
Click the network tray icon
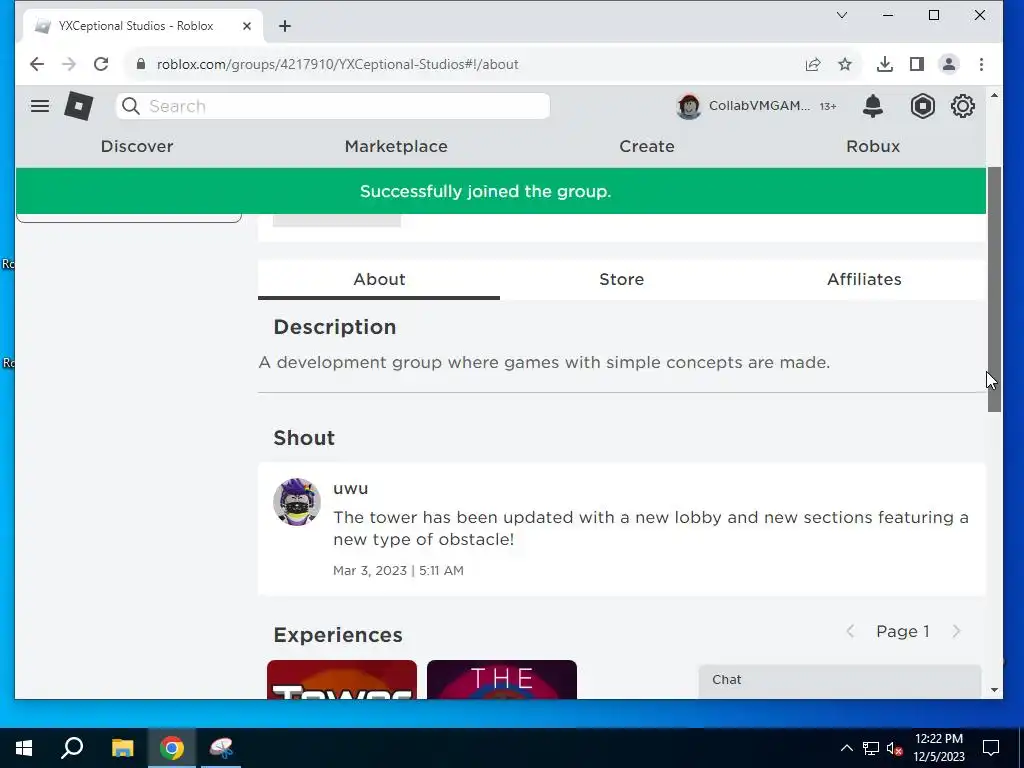point(871,748)
